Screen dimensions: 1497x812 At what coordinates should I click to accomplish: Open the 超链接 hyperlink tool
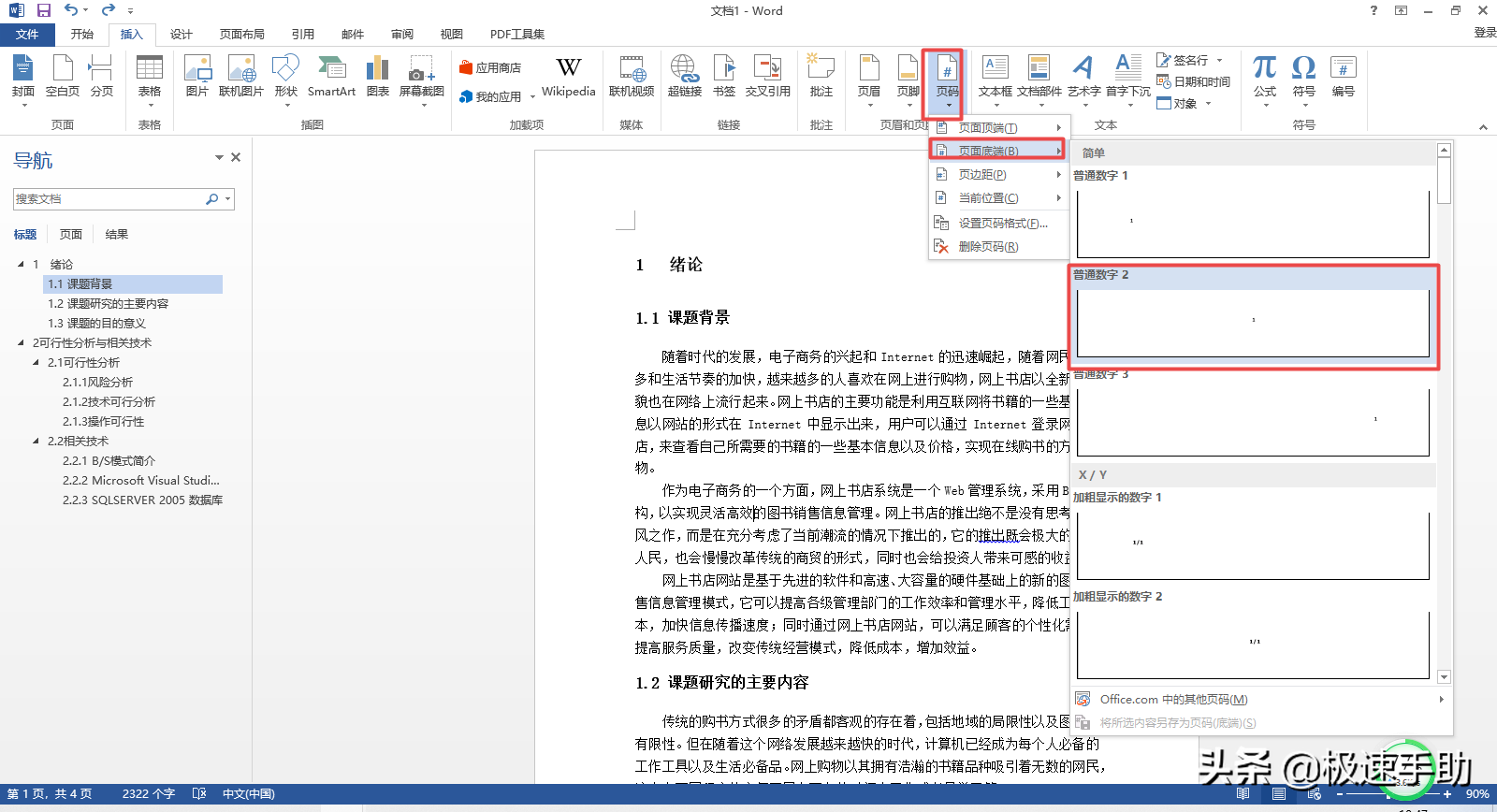click(x=684, y=75)
